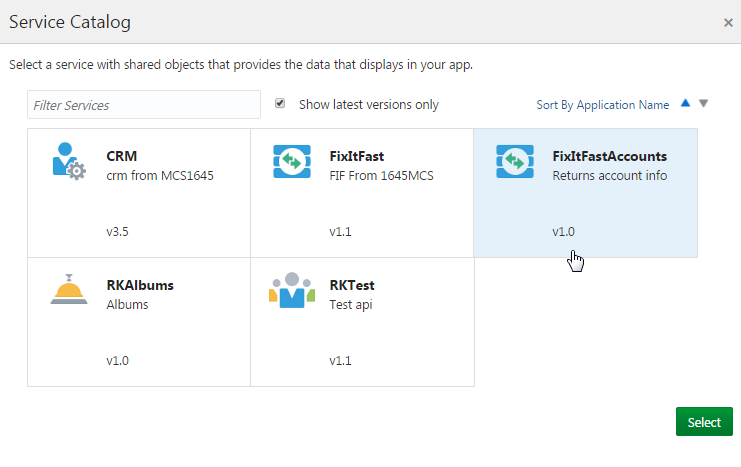Click the RKAlbums bell icon
This screenshot has width=741, height=467.
(x=68, y=290)
